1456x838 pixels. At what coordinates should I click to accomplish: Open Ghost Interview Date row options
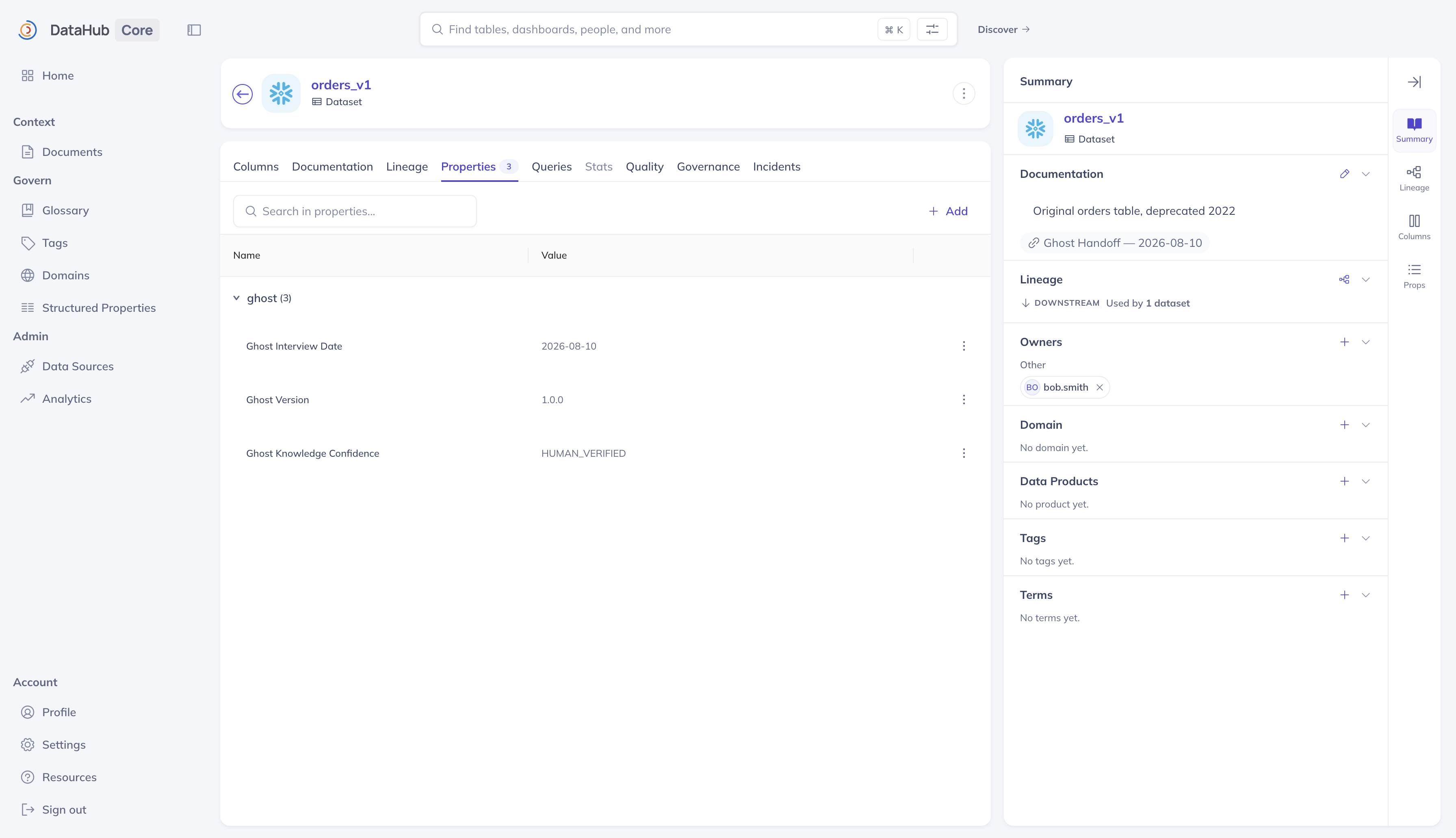964,346
